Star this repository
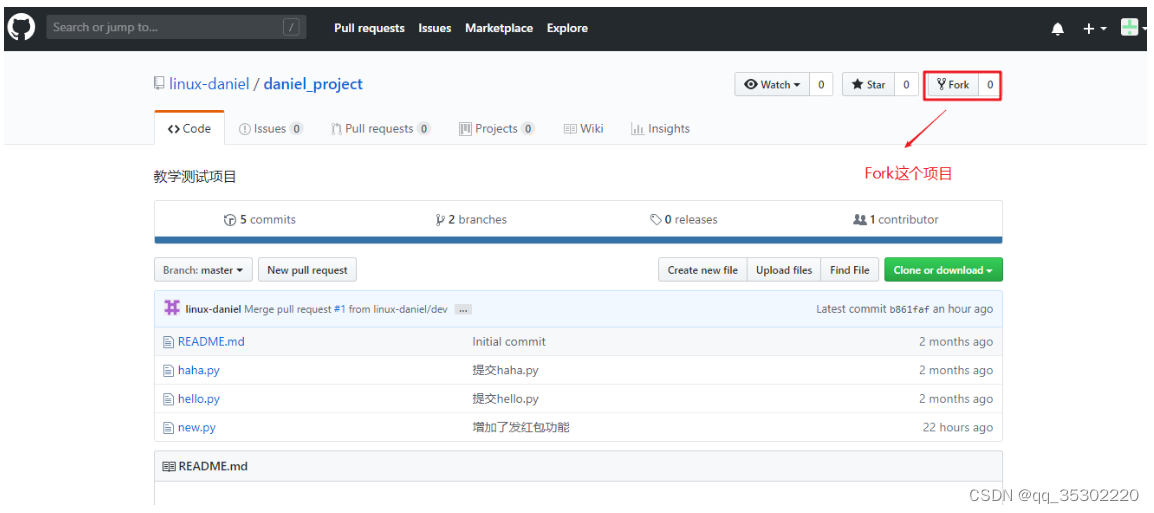This screenshot has height=513, width=1154. coord(868,85)
